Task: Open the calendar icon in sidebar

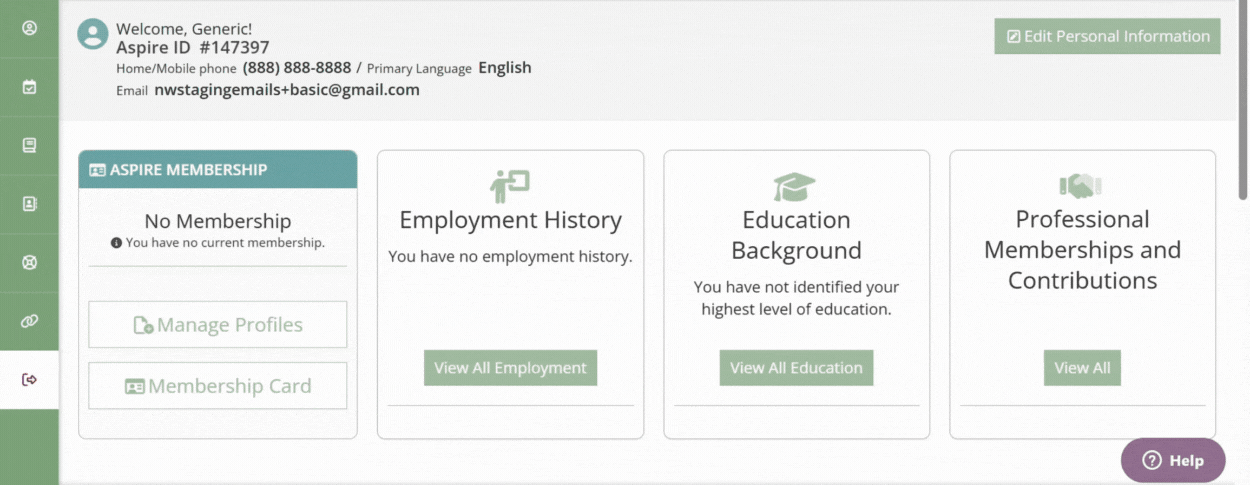Action: (x=29, y=87)
